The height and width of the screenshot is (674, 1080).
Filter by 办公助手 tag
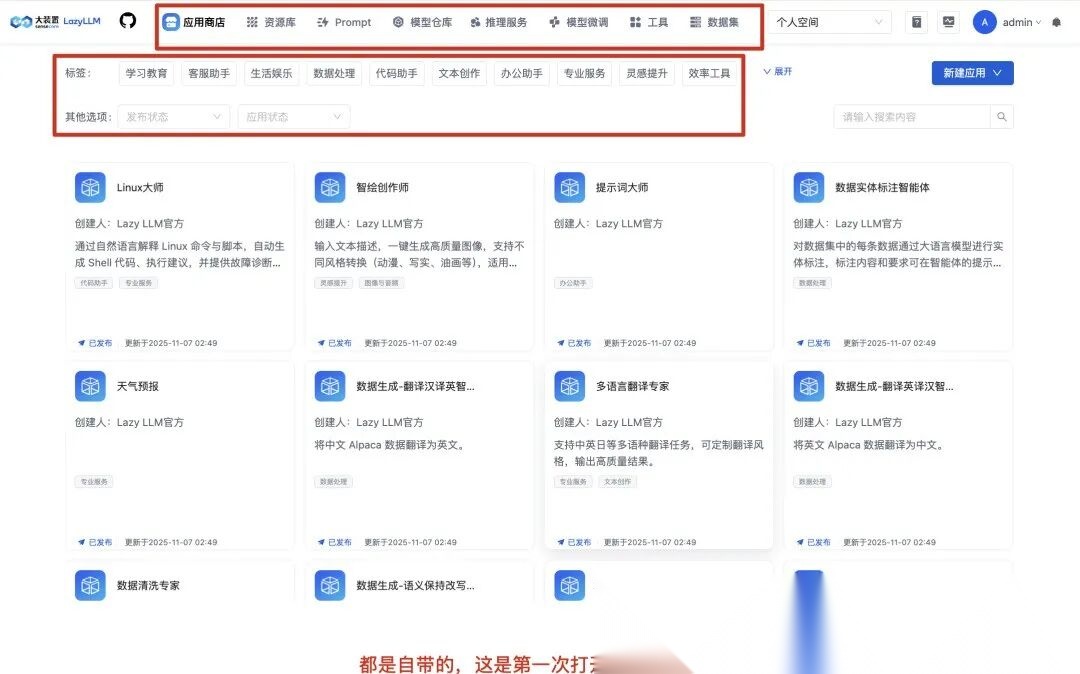tap(521, 73)
